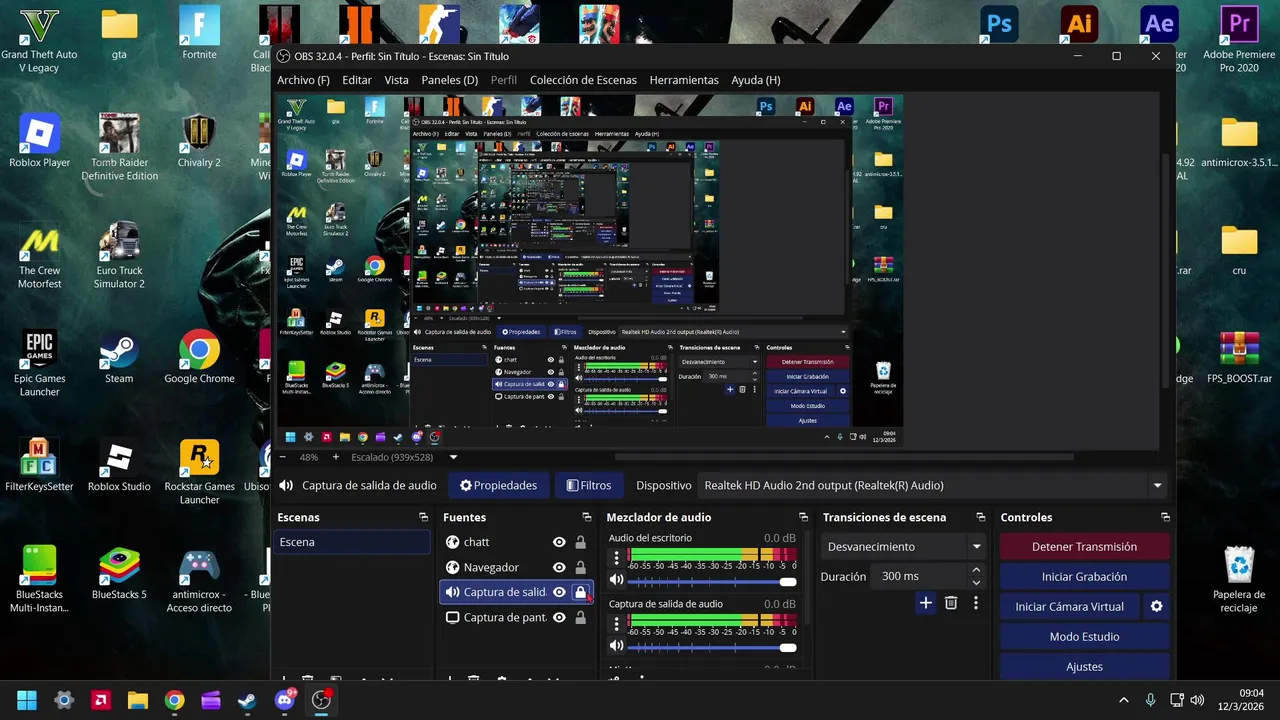
Task: Hide the Captura de pantalla source
Action: pos(559,618)
